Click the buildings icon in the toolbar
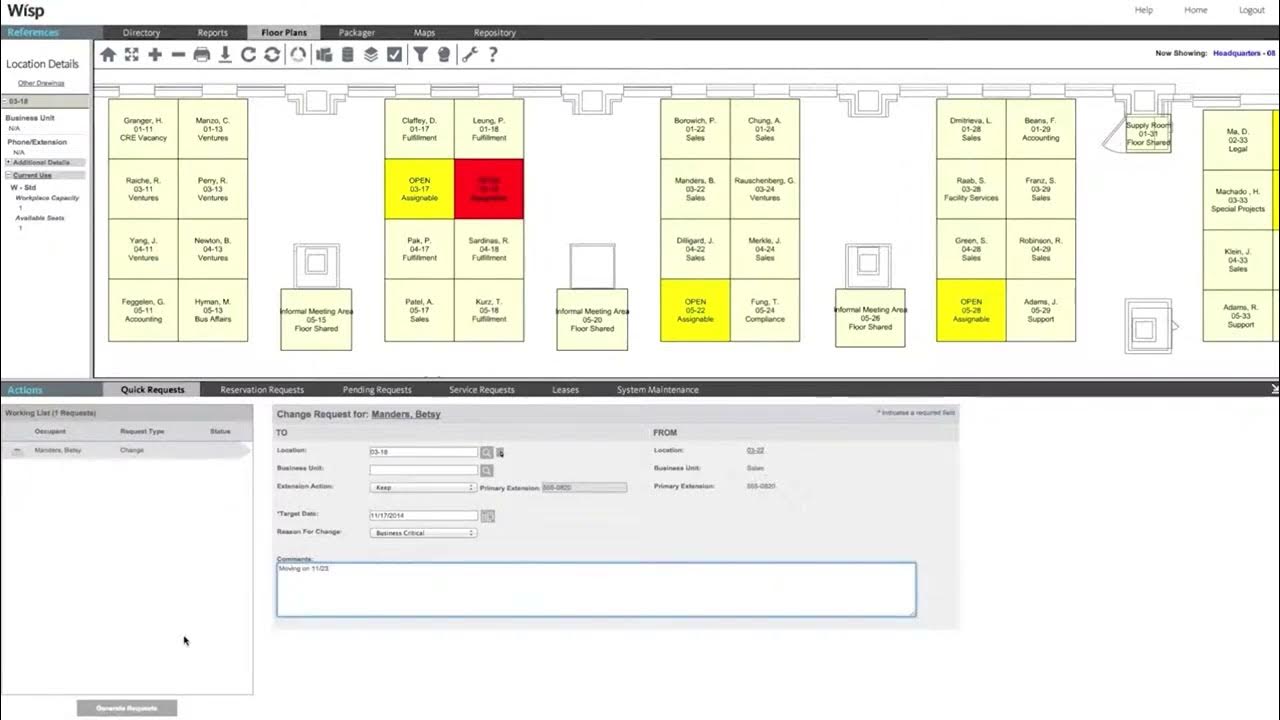Image resolution: width=1280 pixels, height=720 pixels. (323, 55)
